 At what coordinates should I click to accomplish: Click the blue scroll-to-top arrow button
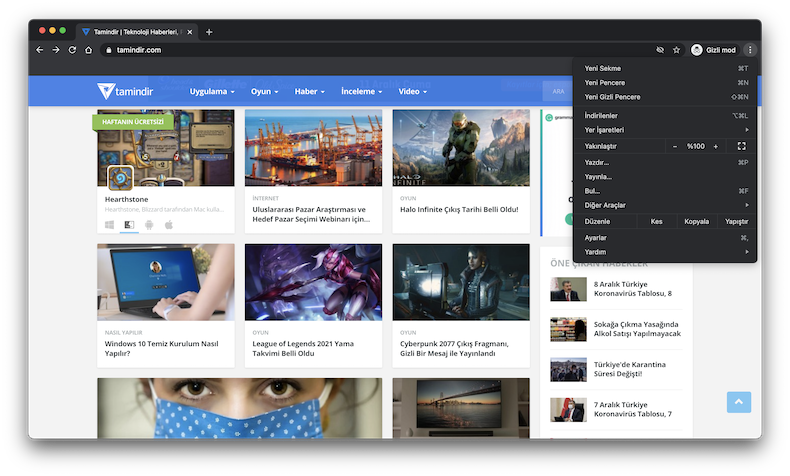tap(739, 402)
